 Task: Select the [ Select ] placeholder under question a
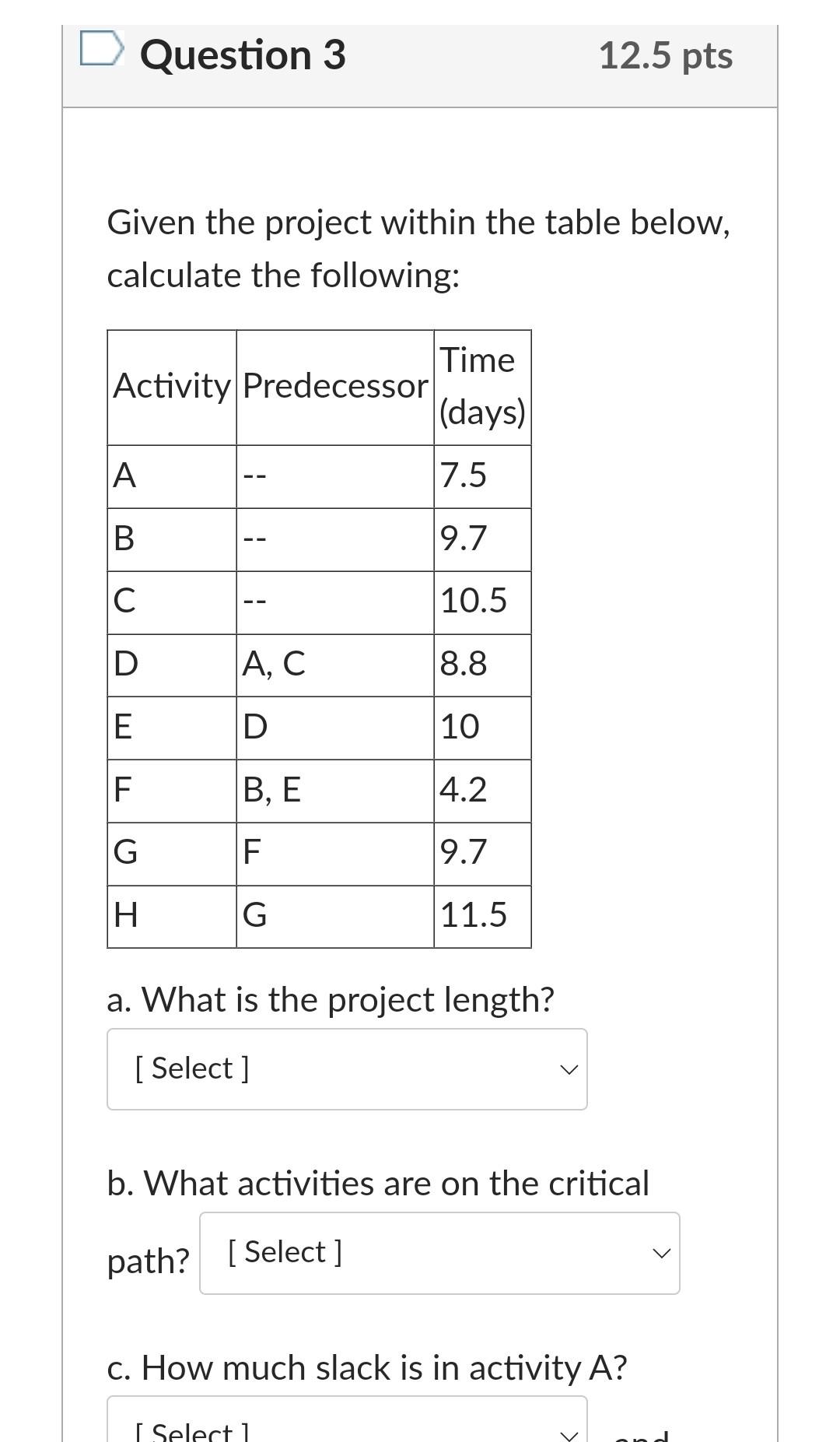pos(191,1068)
